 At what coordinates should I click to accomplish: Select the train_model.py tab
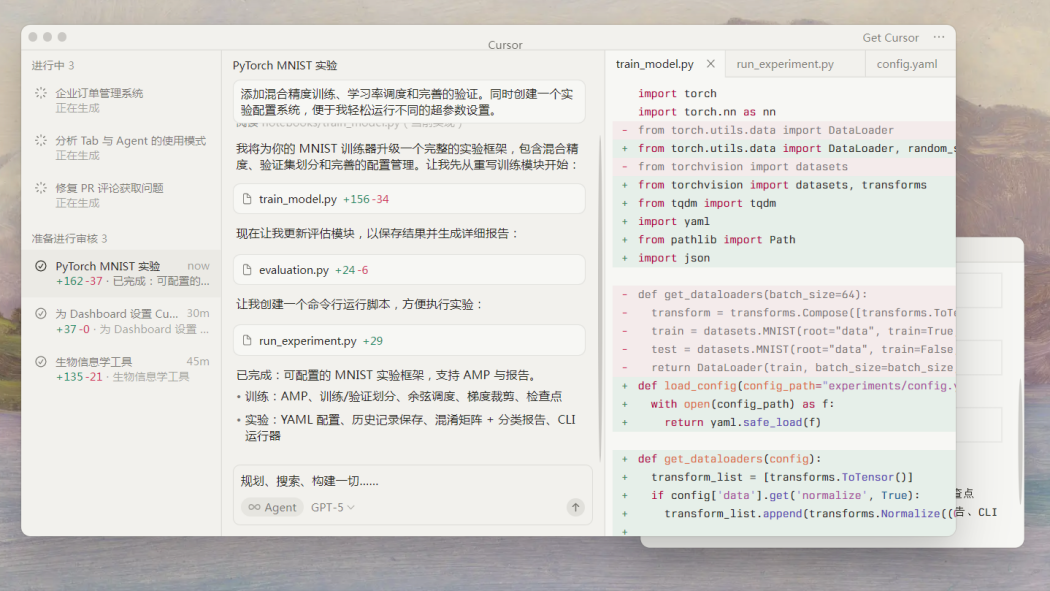[x=654, y=64]
